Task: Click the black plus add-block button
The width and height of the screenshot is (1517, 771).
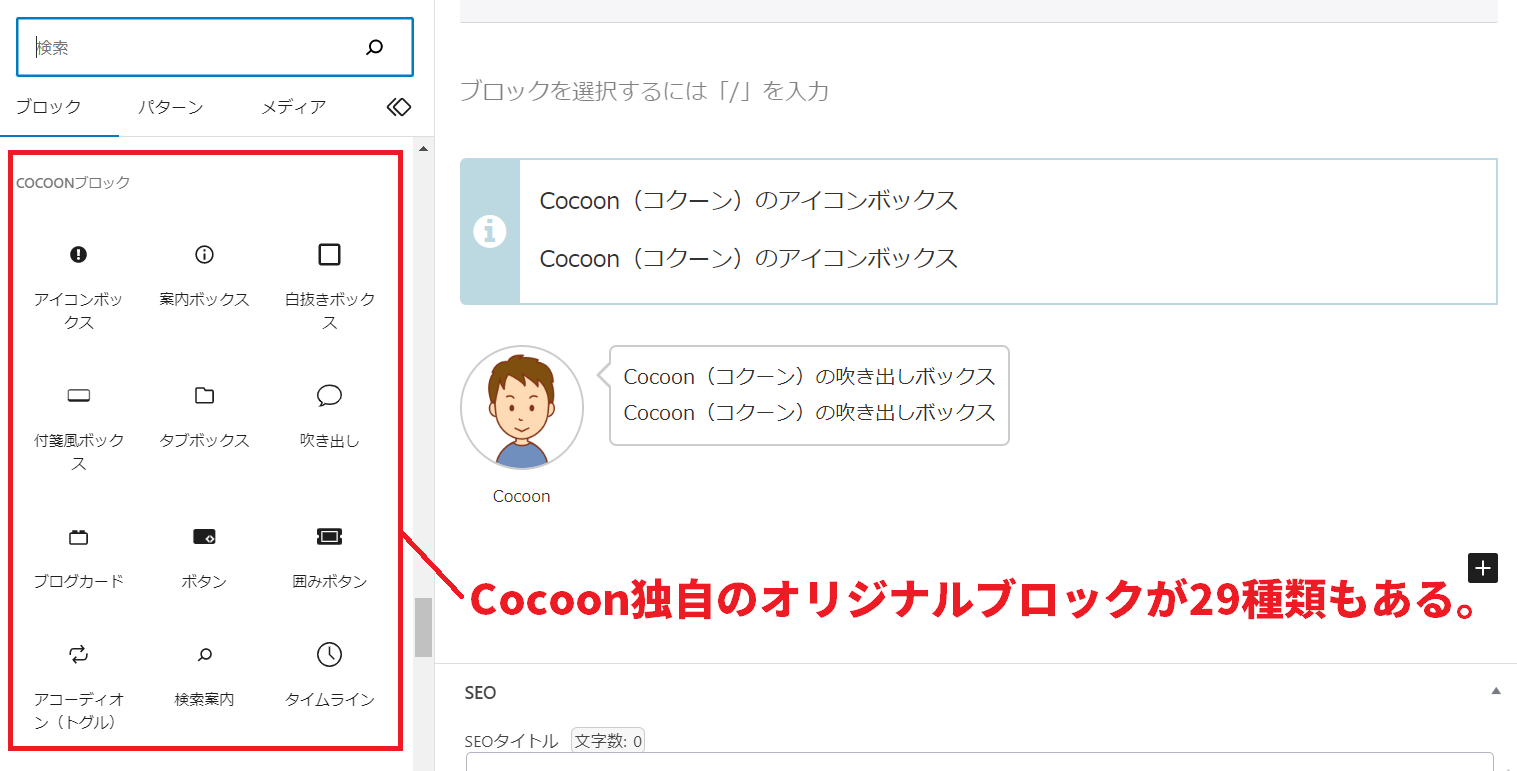Action: pyautogui.click(x=1483, y=568)
